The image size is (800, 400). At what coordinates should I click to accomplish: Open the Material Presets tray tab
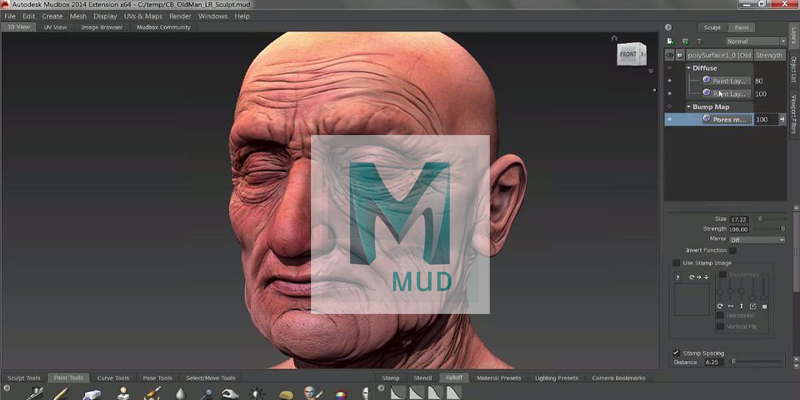pyautogui.click(x=498, y=378)
